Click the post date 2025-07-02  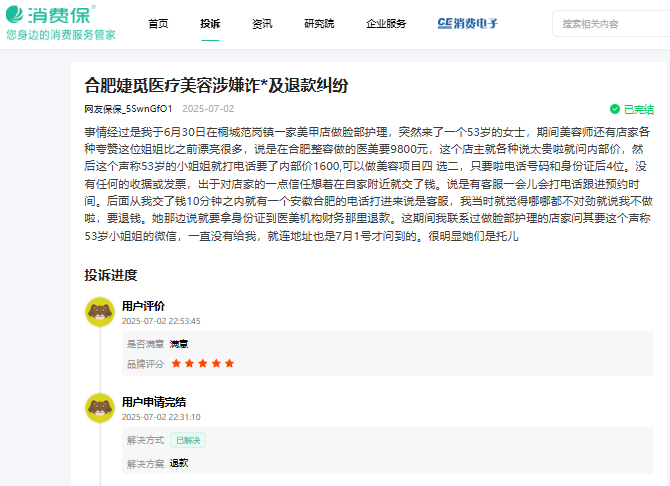pos(208,109)
